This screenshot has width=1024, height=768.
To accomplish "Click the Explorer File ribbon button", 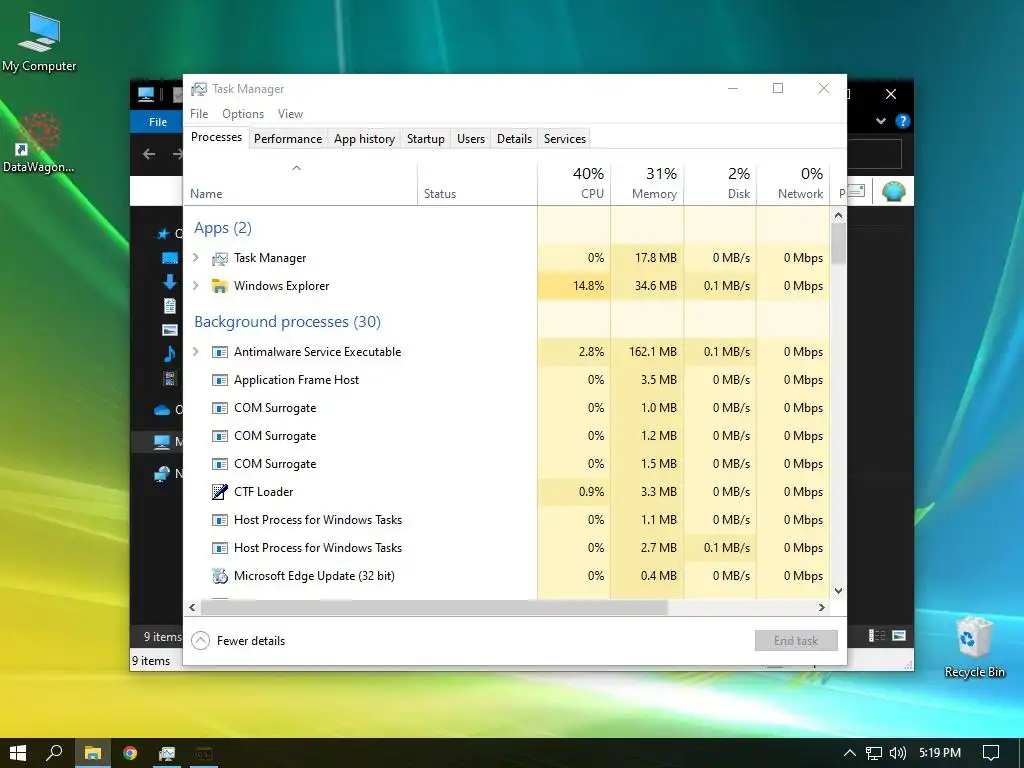I will coord(157,121).
